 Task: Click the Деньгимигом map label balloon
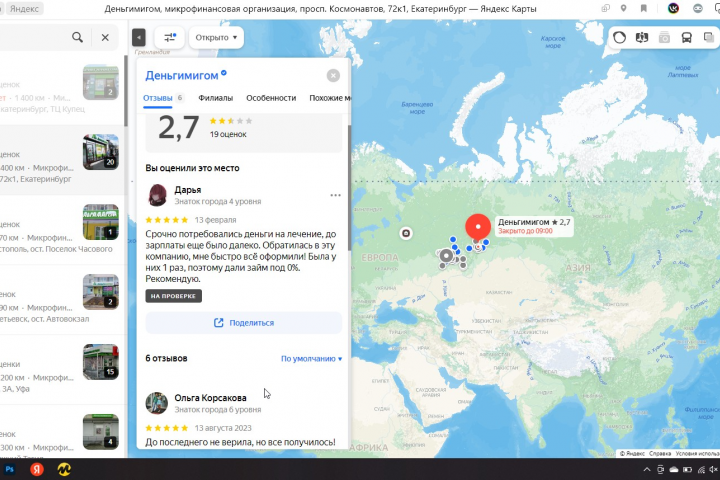[x=534, y=226]
